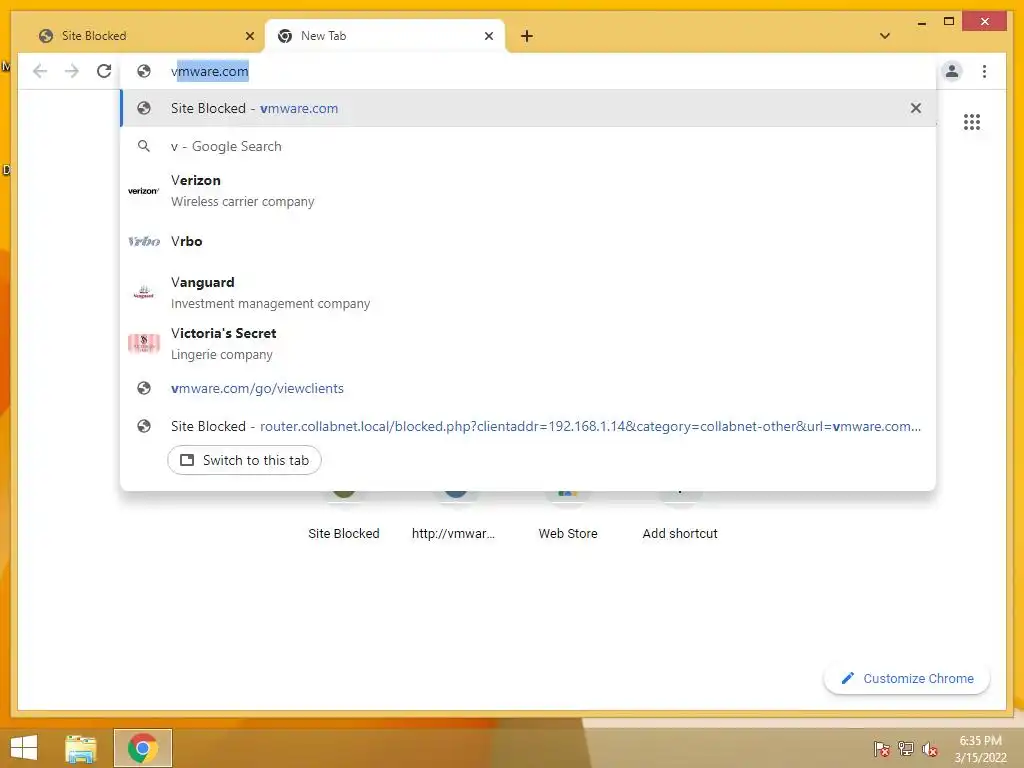
Task: Open the Google apps grid
Action: click(972, 122)
